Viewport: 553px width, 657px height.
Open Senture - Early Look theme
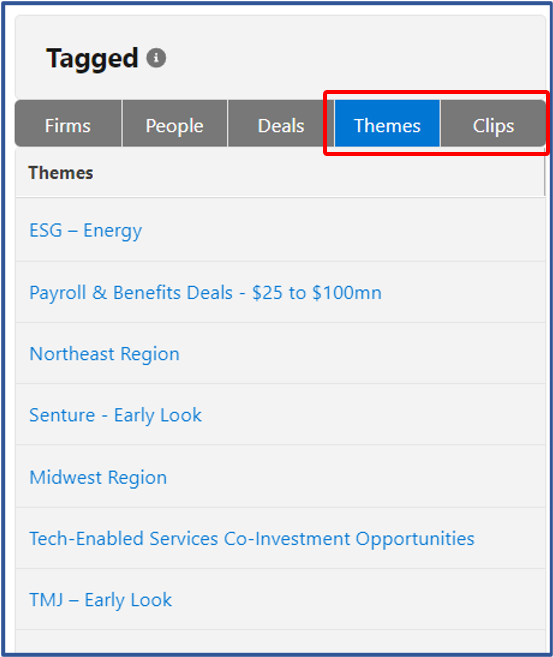click(x=115, y=416)
